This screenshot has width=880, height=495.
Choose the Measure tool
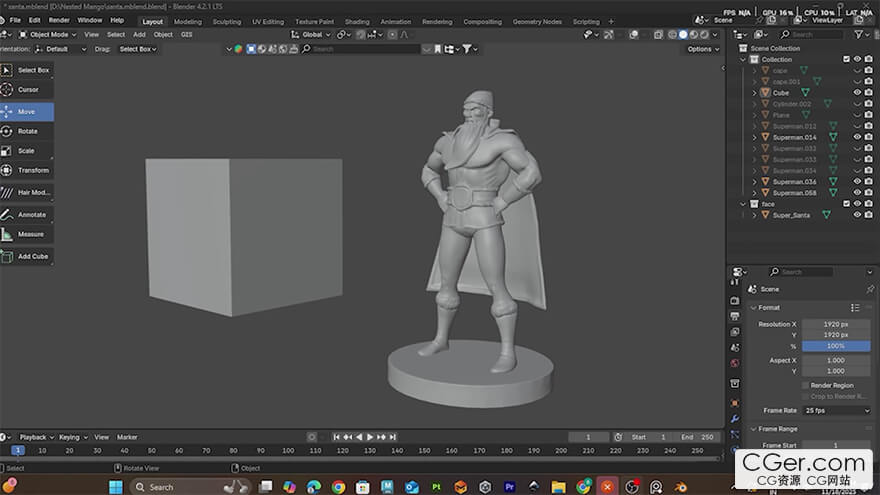pyautogui.click(x=29, y=234)
